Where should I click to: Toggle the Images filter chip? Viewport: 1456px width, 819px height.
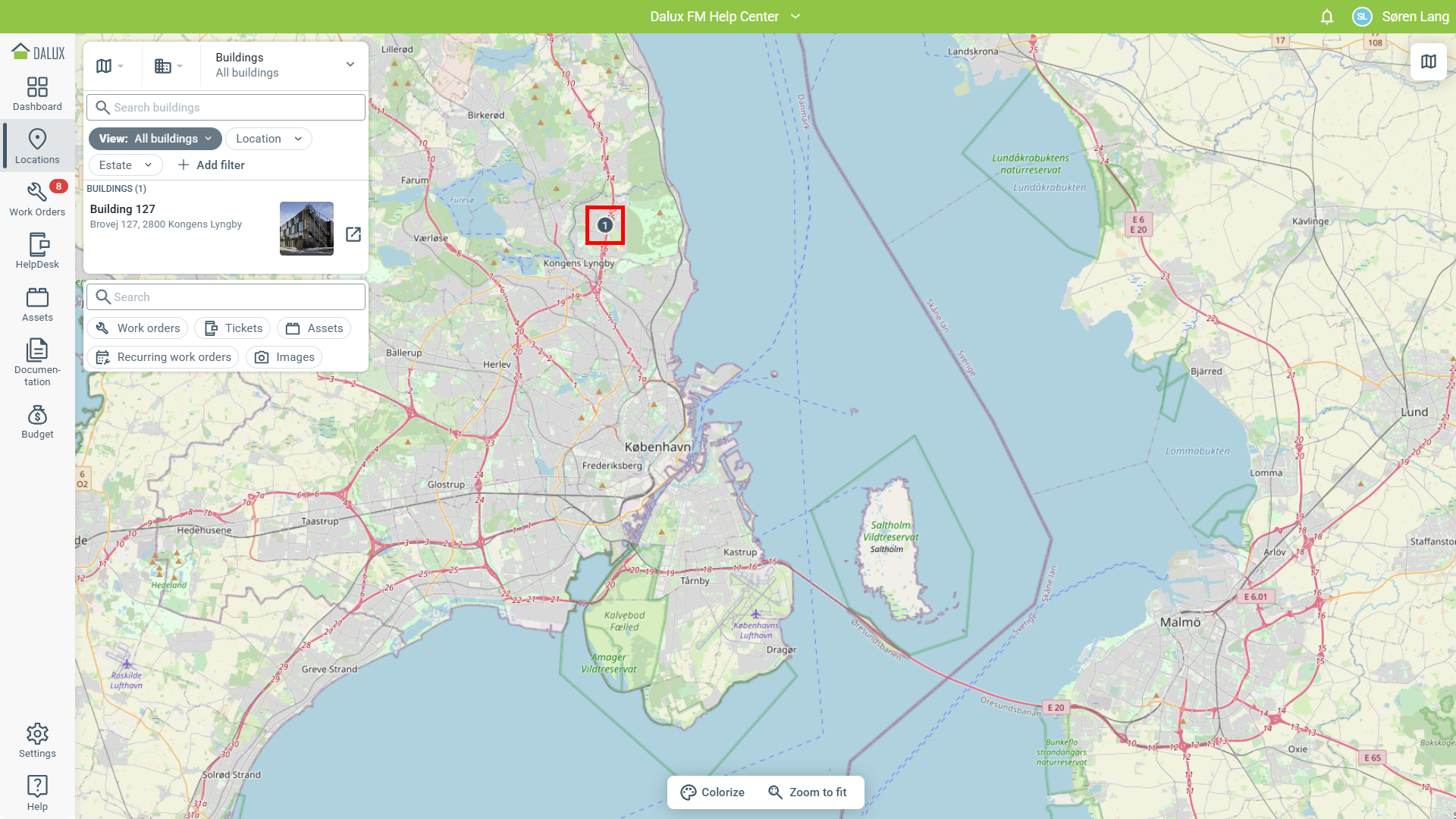(284, 357)
